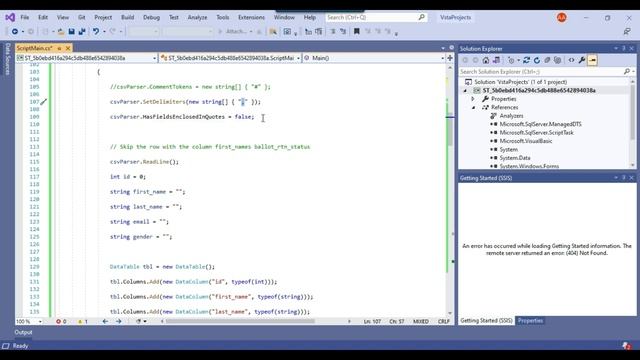Click the Find in Files toolbar icon
Image resolution: width=640 pixels, height=360 pixels.
point(273,31)
